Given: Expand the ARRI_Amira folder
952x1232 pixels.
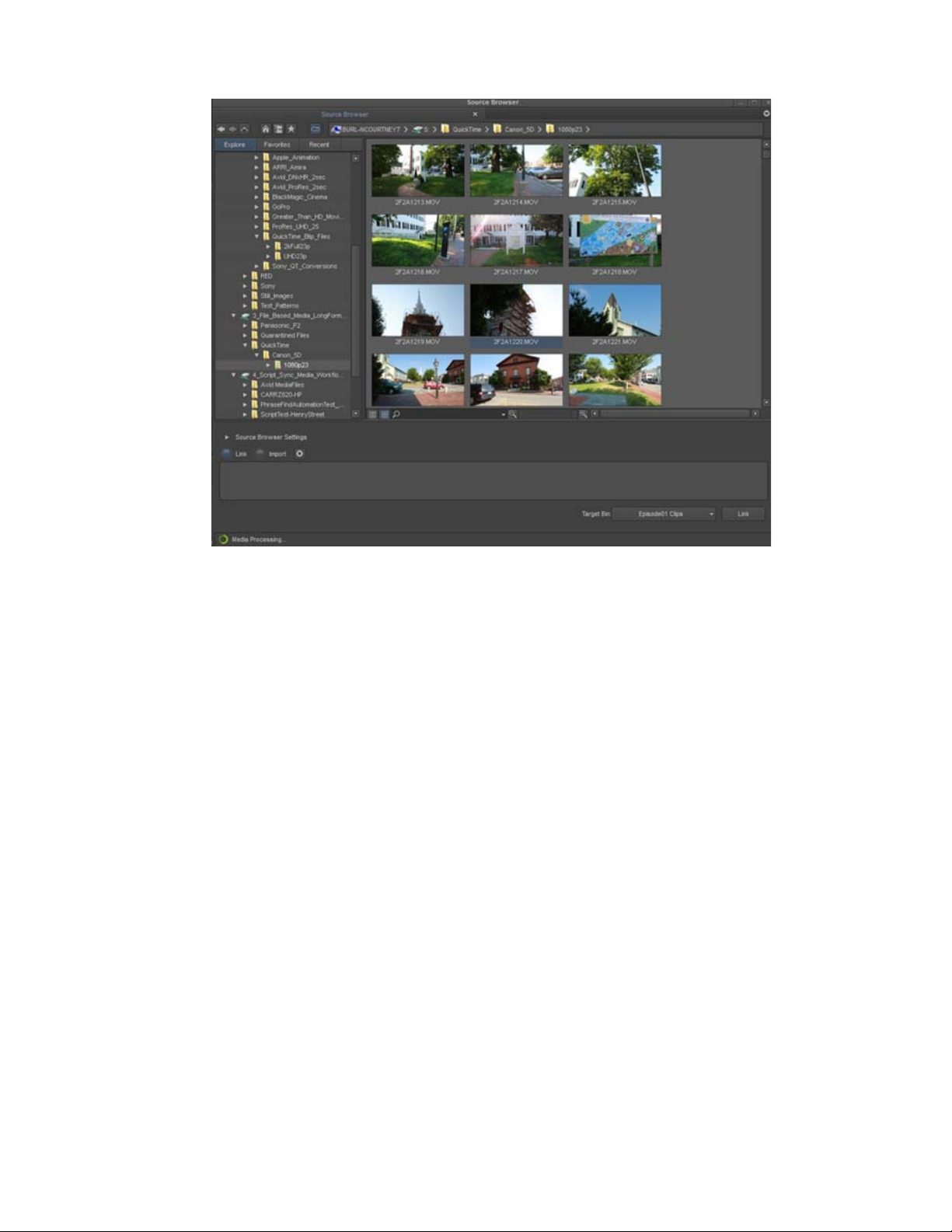Looking at the screenshot, I should (256, 168).
